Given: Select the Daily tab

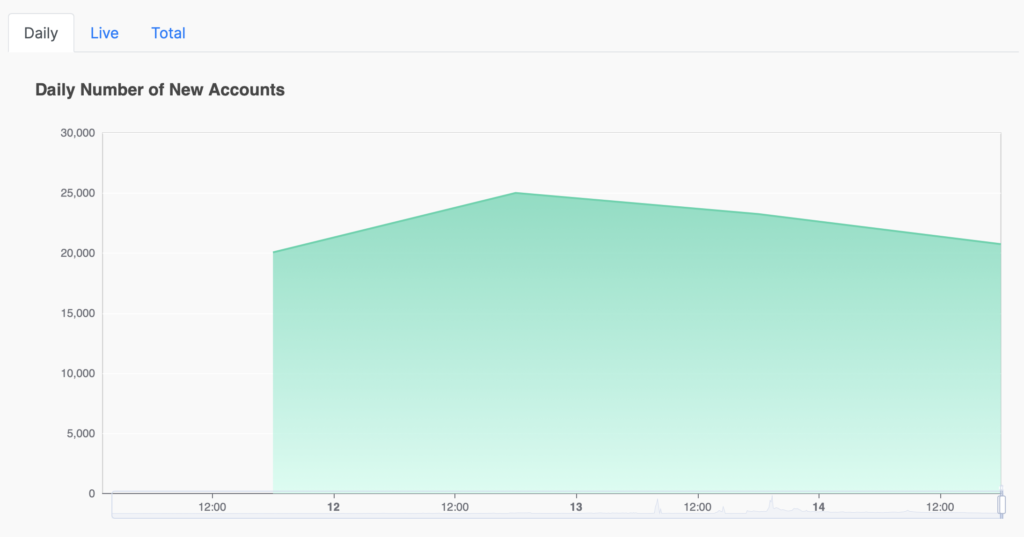Looking at the screenshot, I should coord(41,33).
